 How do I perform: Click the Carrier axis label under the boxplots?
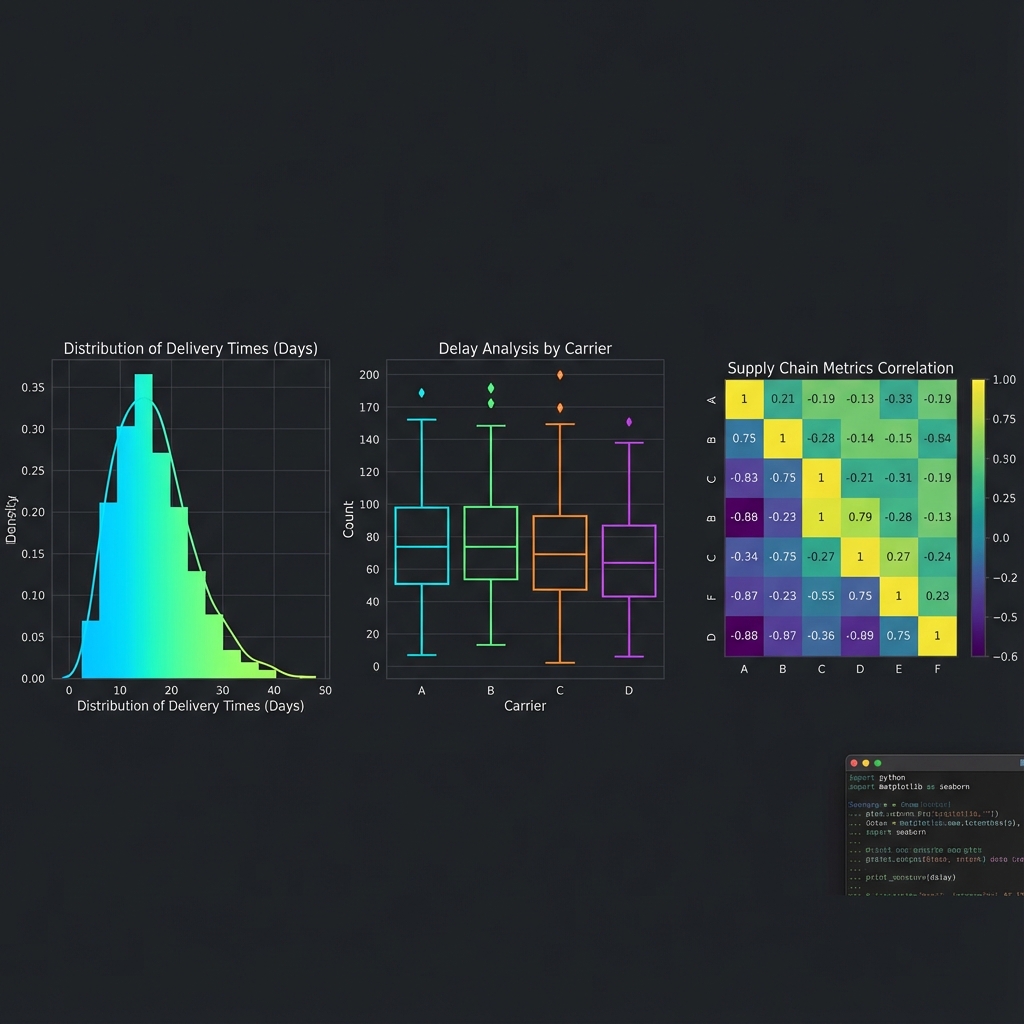(524, 705)
